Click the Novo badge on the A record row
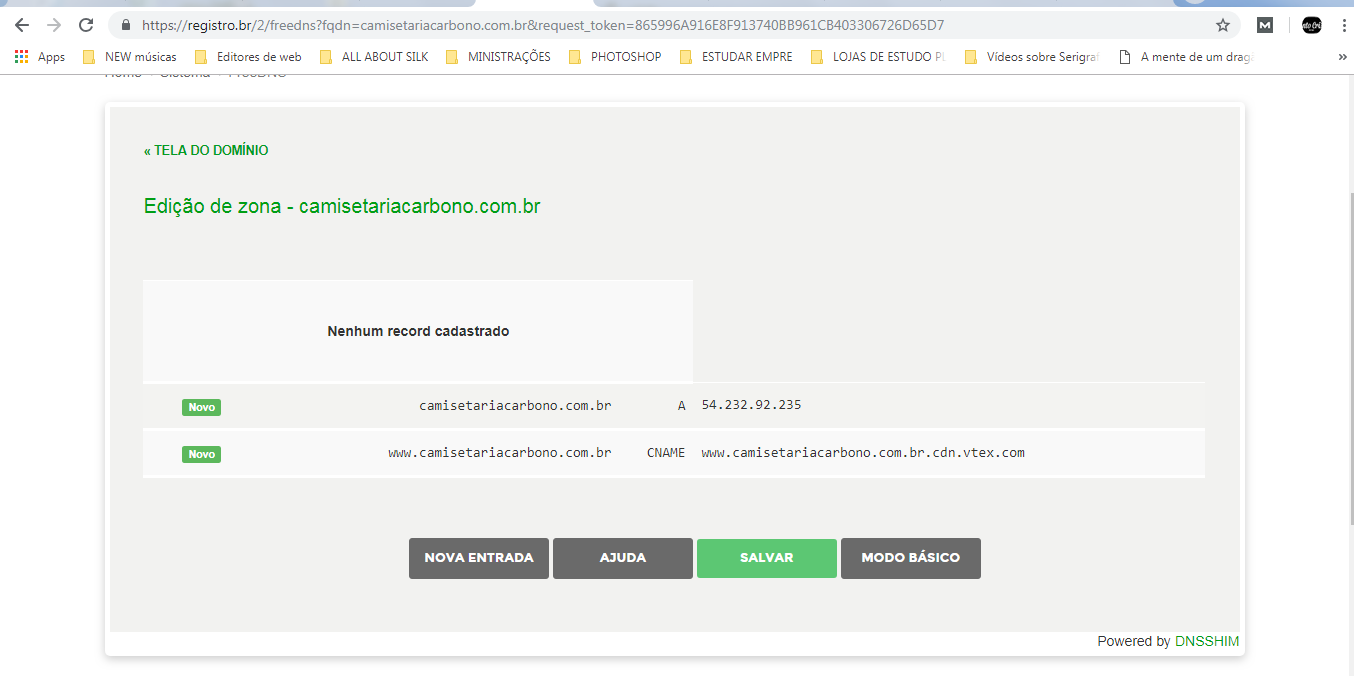The width and height of the screenshot is (1354, 676). coord(201,407)
